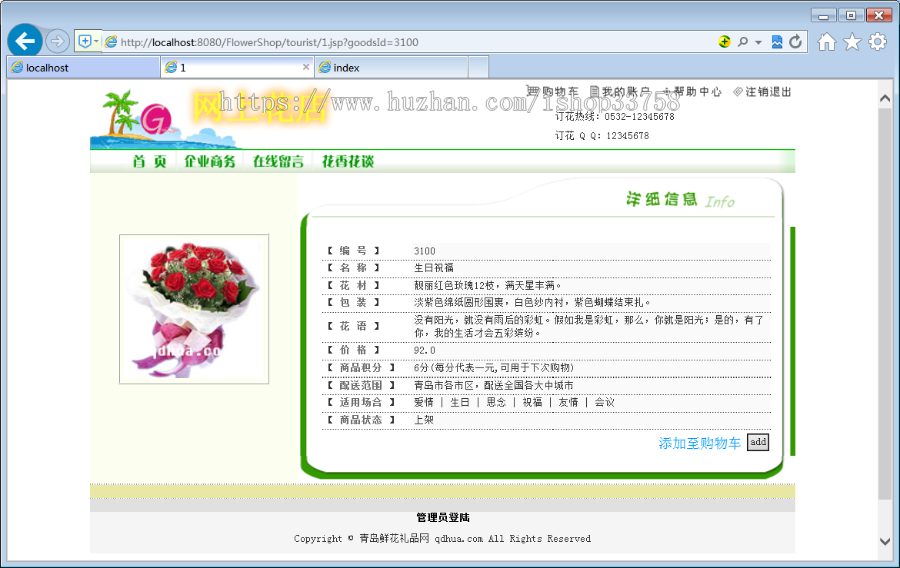The width and height of the screenshot is (900, 568).
Task: Go back with the browser back arrow
Action: pyautogui.click(x=25, y=41)
